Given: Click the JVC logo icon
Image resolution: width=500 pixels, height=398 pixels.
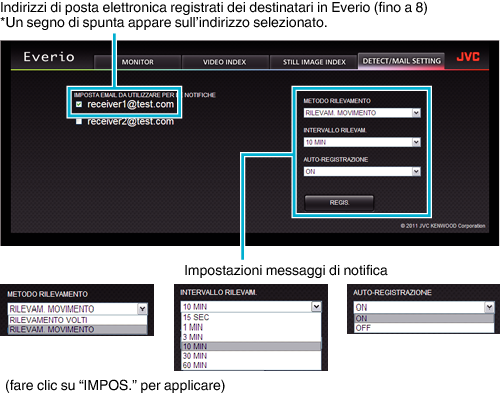Looking at the screenshot, I should [468, 57].
